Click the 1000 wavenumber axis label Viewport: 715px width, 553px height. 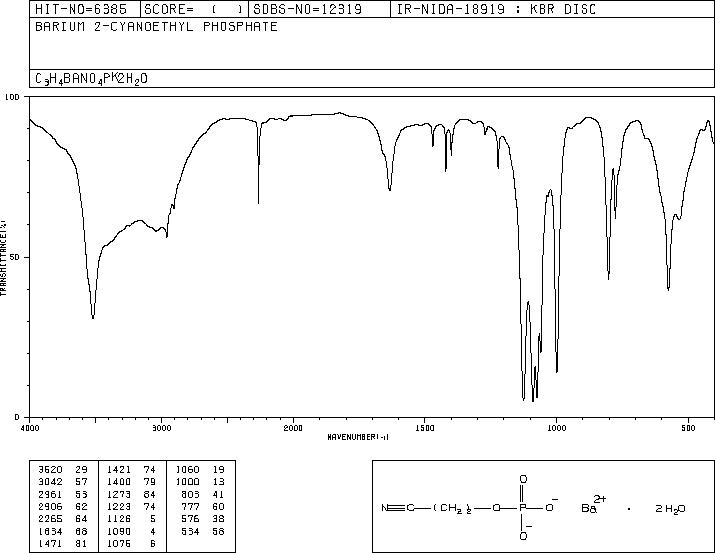pyautogui.click(x=556, y=428)
